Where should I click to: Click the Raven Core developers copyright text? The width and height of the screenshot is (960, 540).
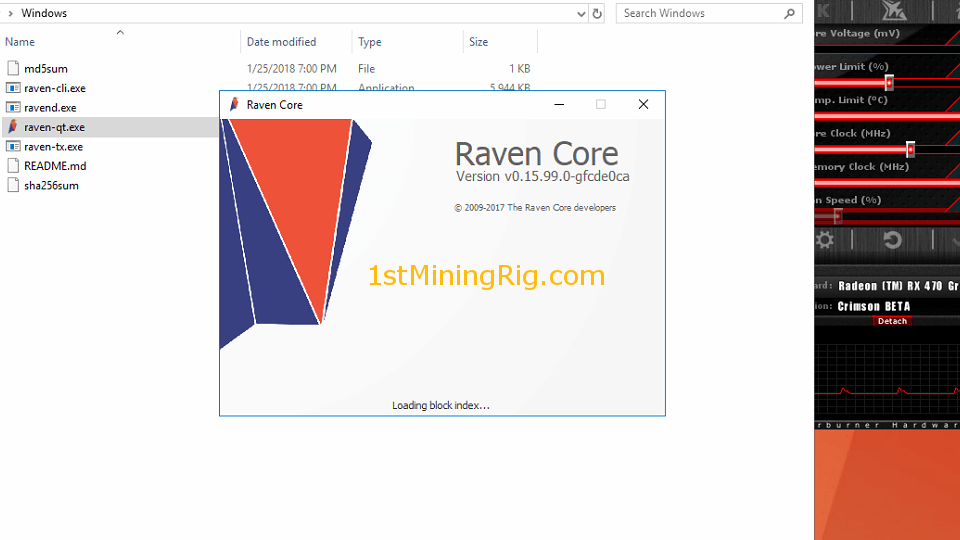[535, 208]
